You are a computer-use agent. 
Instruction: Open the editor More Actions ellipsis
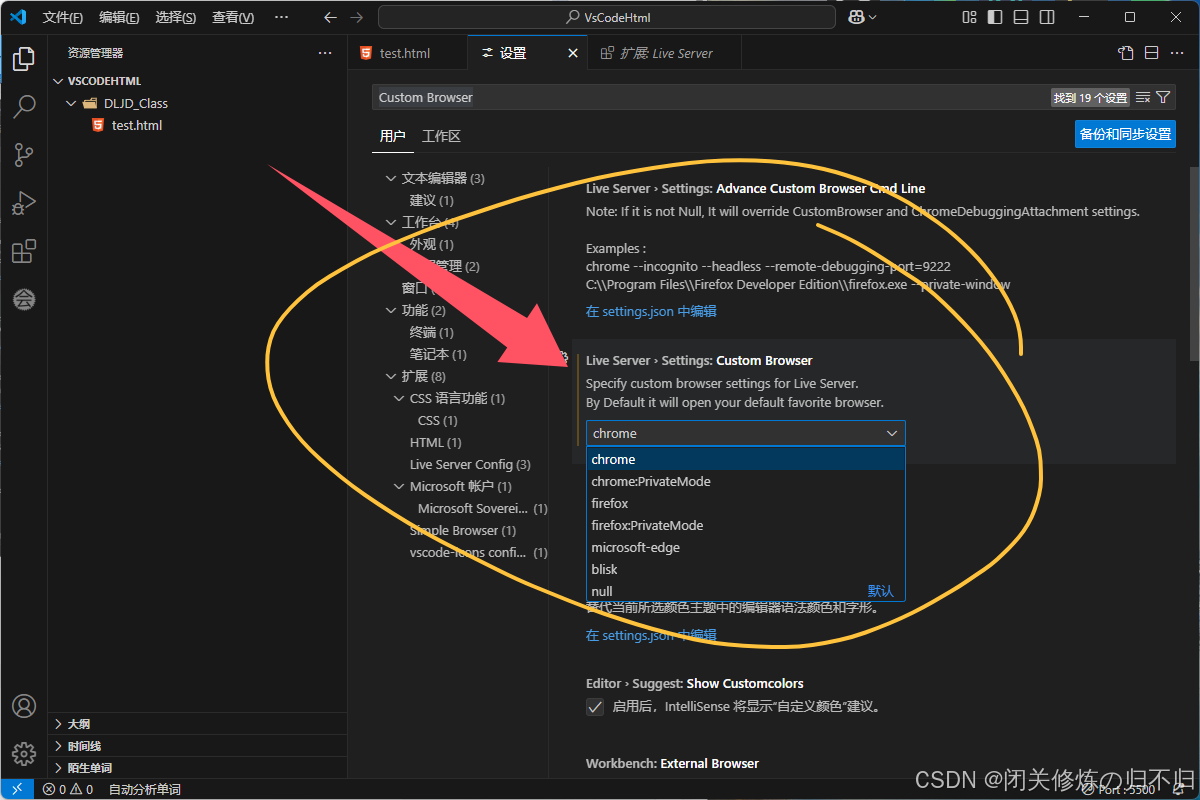(x=1177, y=53)
